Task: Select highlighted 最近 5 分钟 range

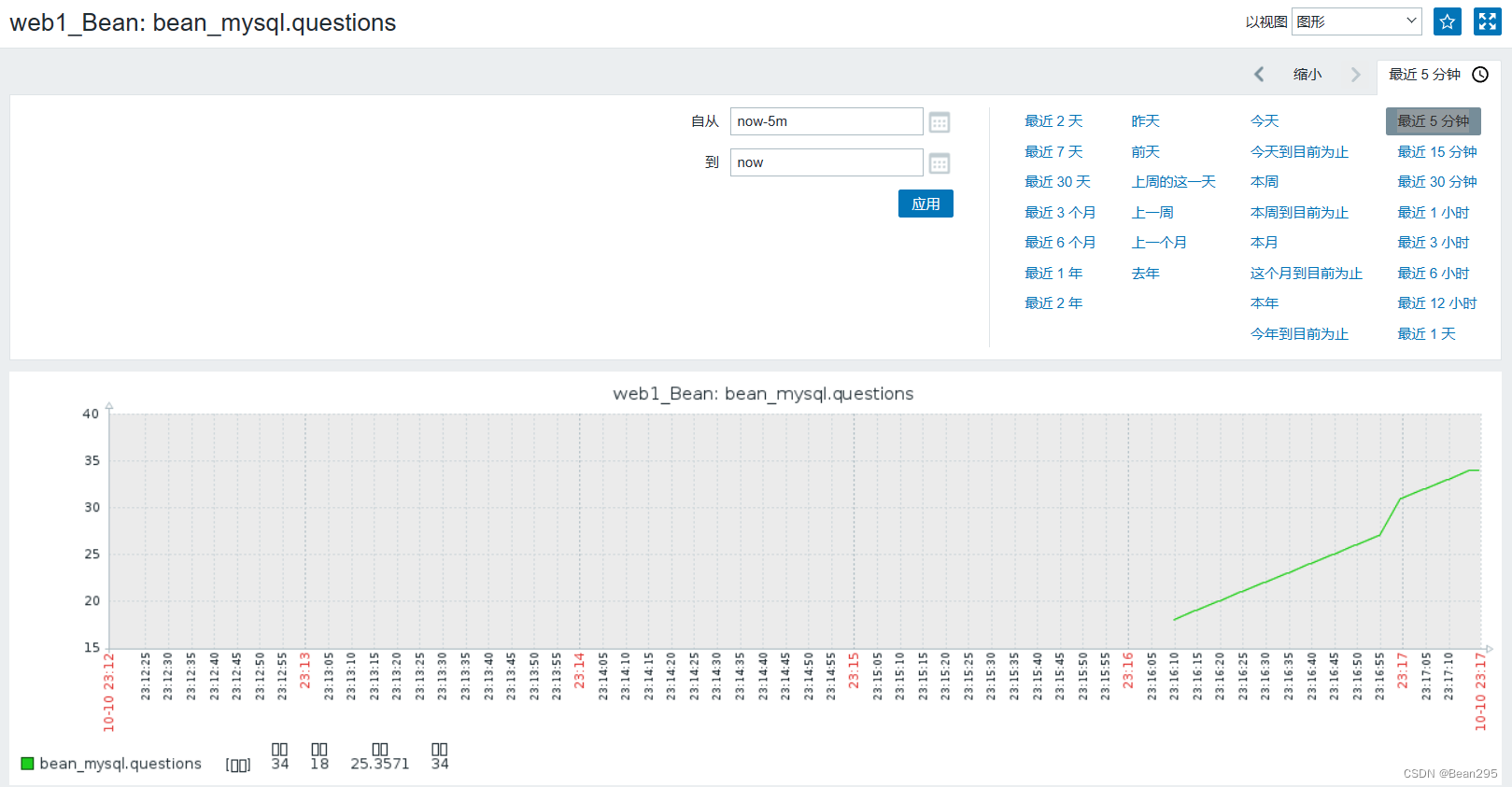Action: 1434,121
